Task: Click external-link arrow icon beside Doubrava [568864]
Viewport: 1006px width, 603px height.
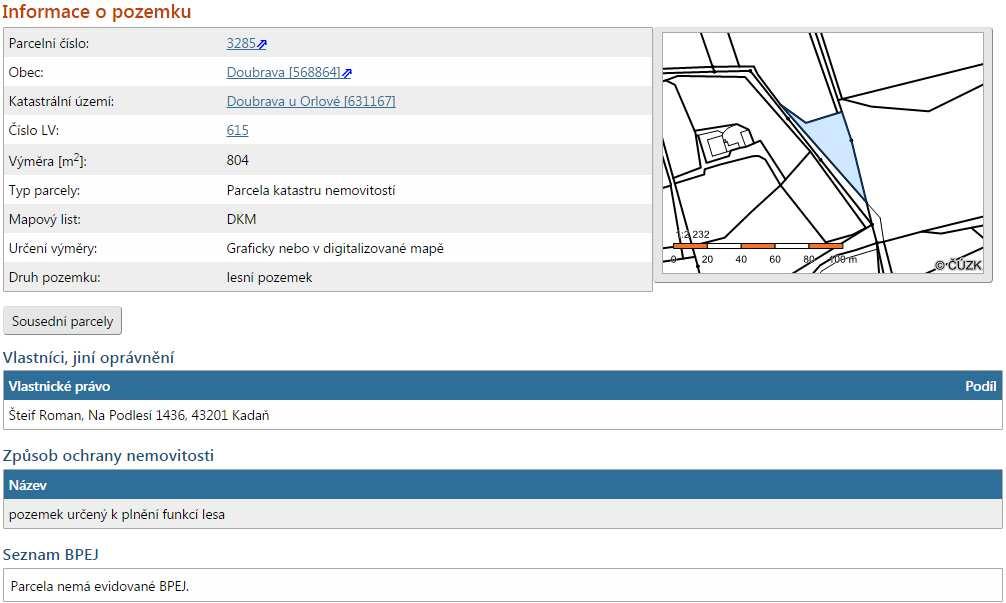Action: click(346, 73)
